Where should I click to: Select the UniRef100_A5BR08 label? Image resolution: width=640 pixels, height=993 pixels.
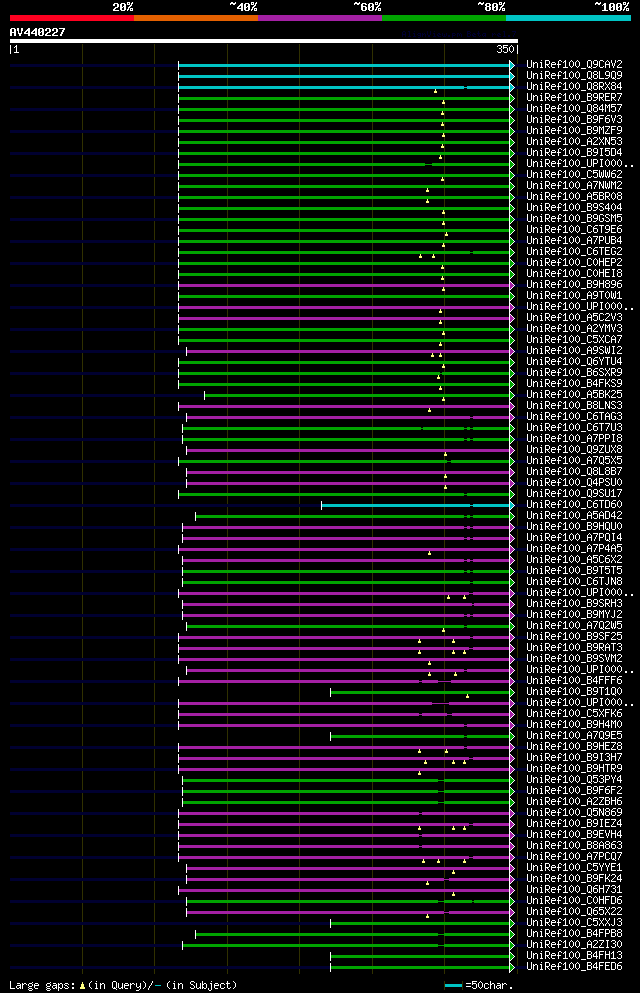(x=574, y=196)
